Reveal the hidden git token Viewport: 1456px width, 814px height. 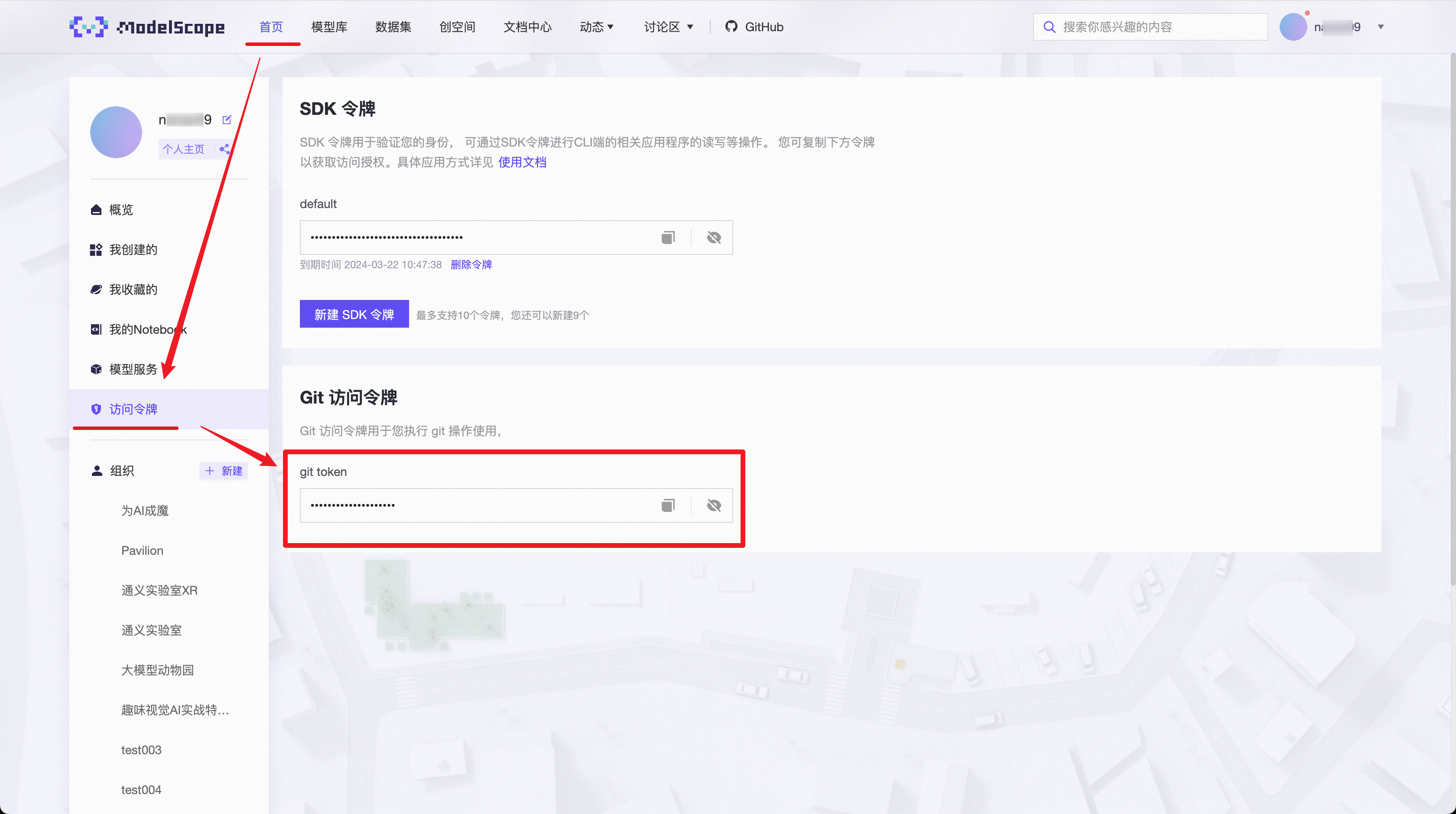714,505
